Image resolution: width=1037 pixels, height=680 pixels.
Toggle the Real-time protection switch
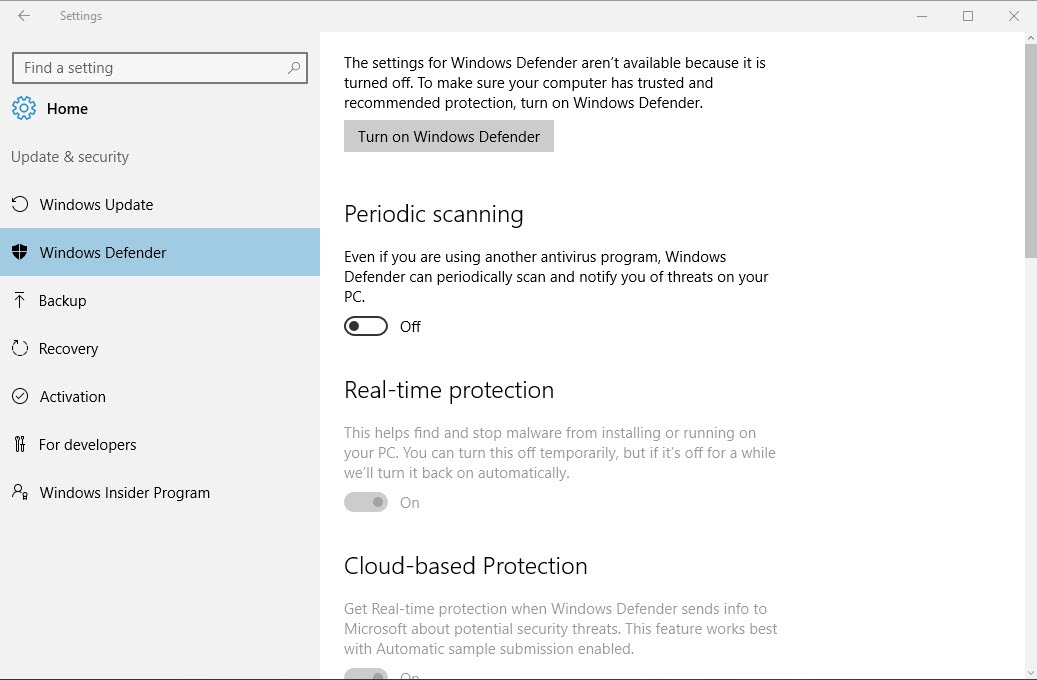[366, 502]
